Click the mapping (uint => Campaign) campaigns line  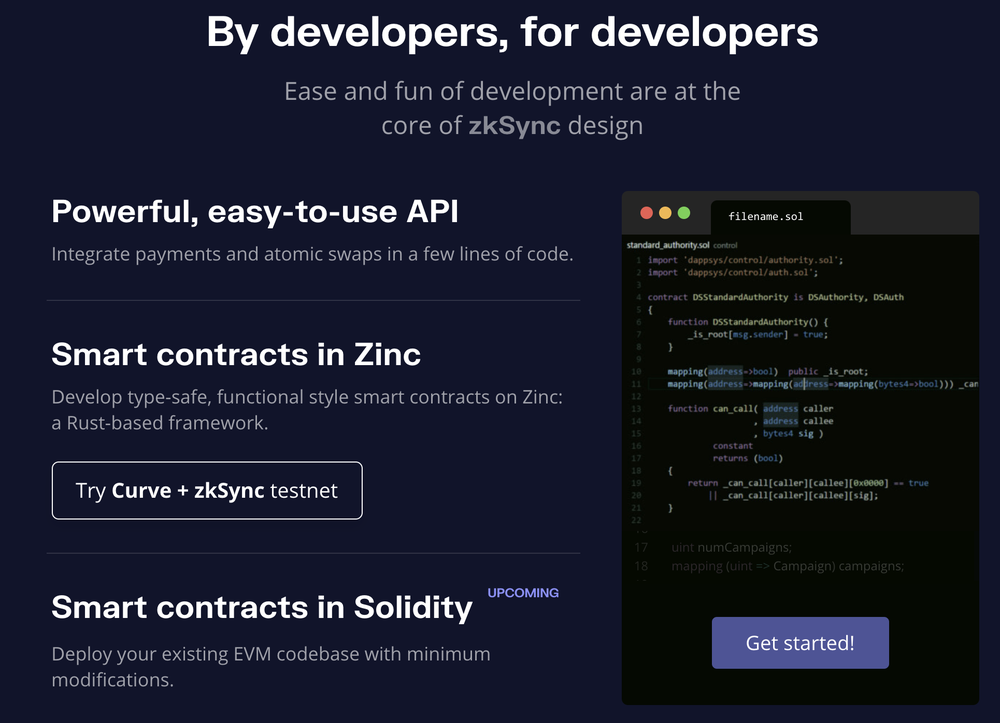coord(788,566)
